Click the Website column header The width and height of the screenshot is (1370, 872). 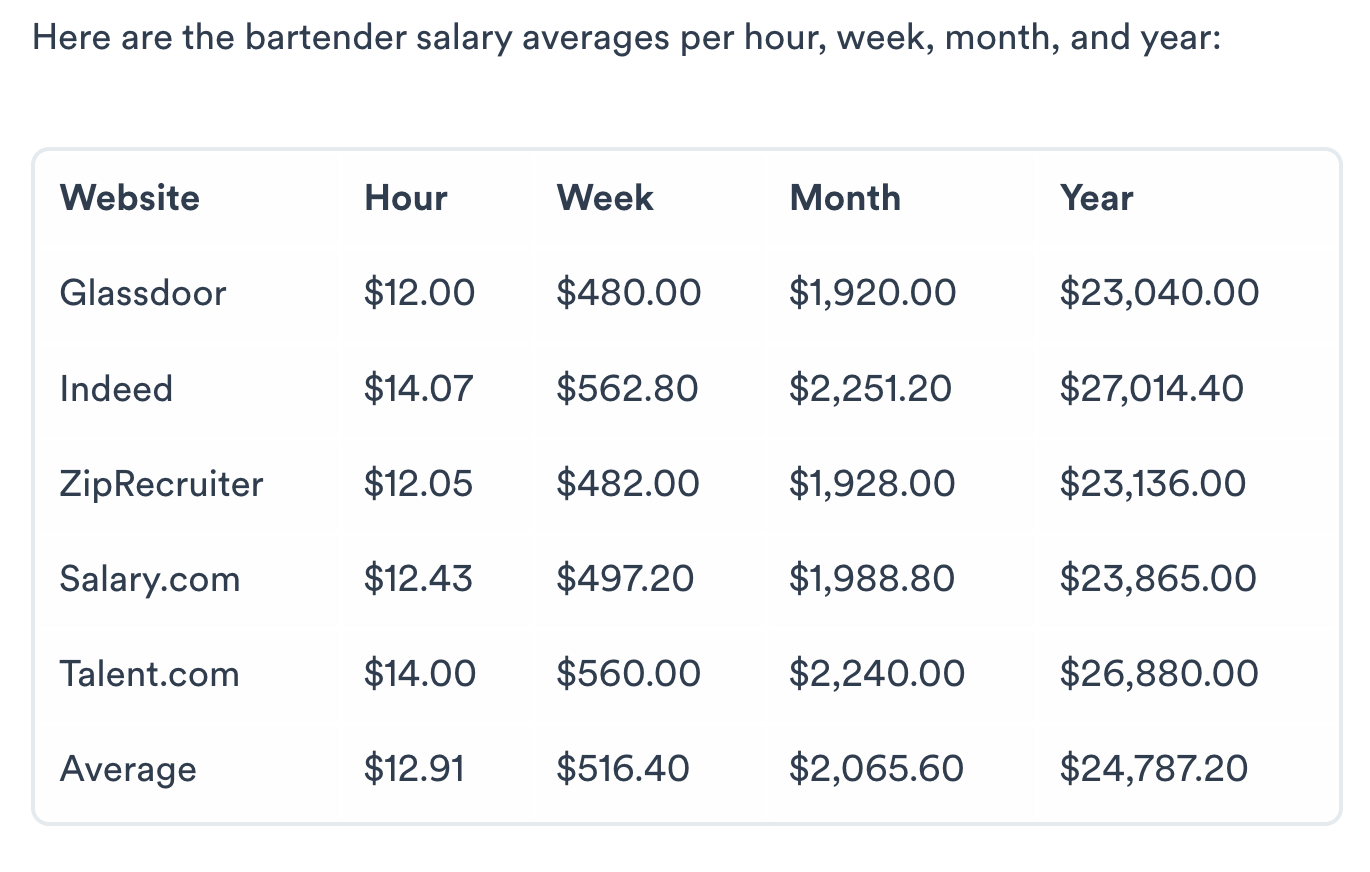[x=130, y=198]
